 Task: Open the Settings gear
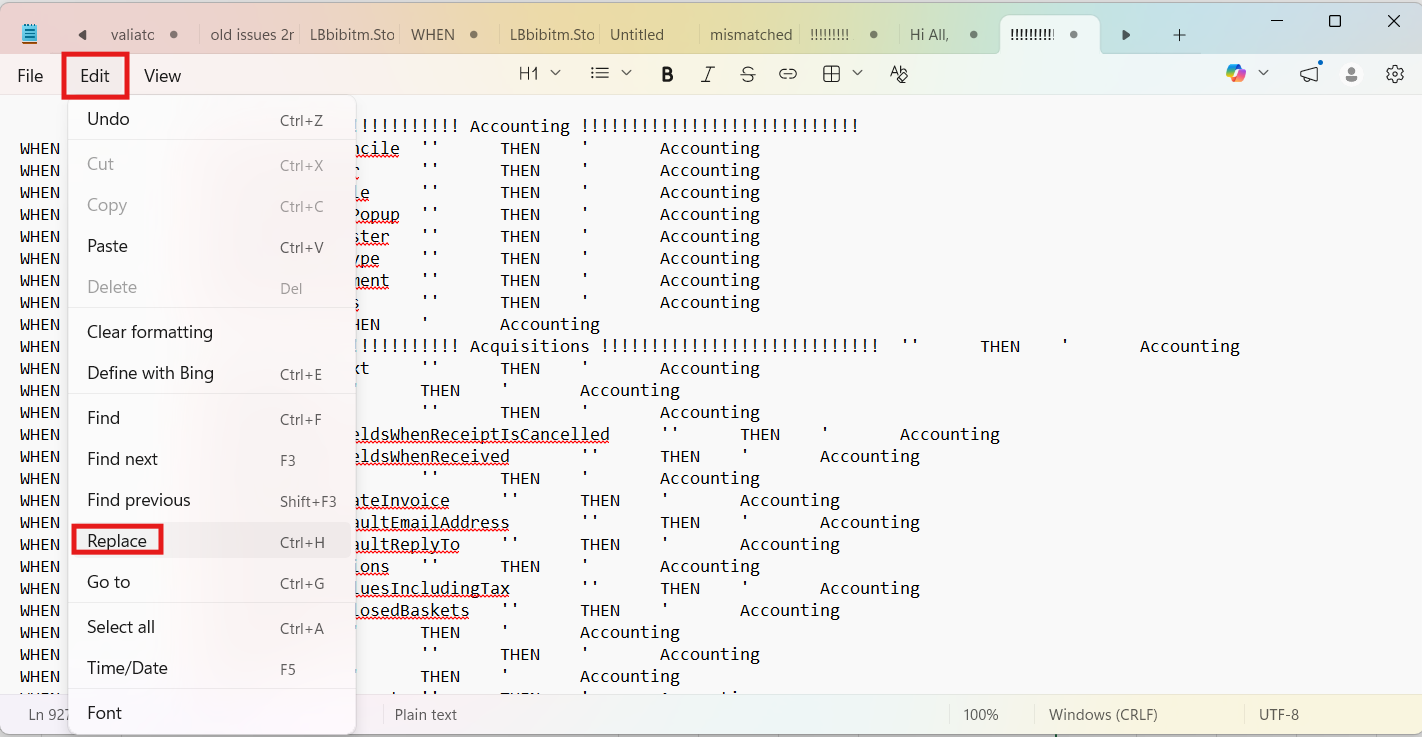tap(1395, 74)
